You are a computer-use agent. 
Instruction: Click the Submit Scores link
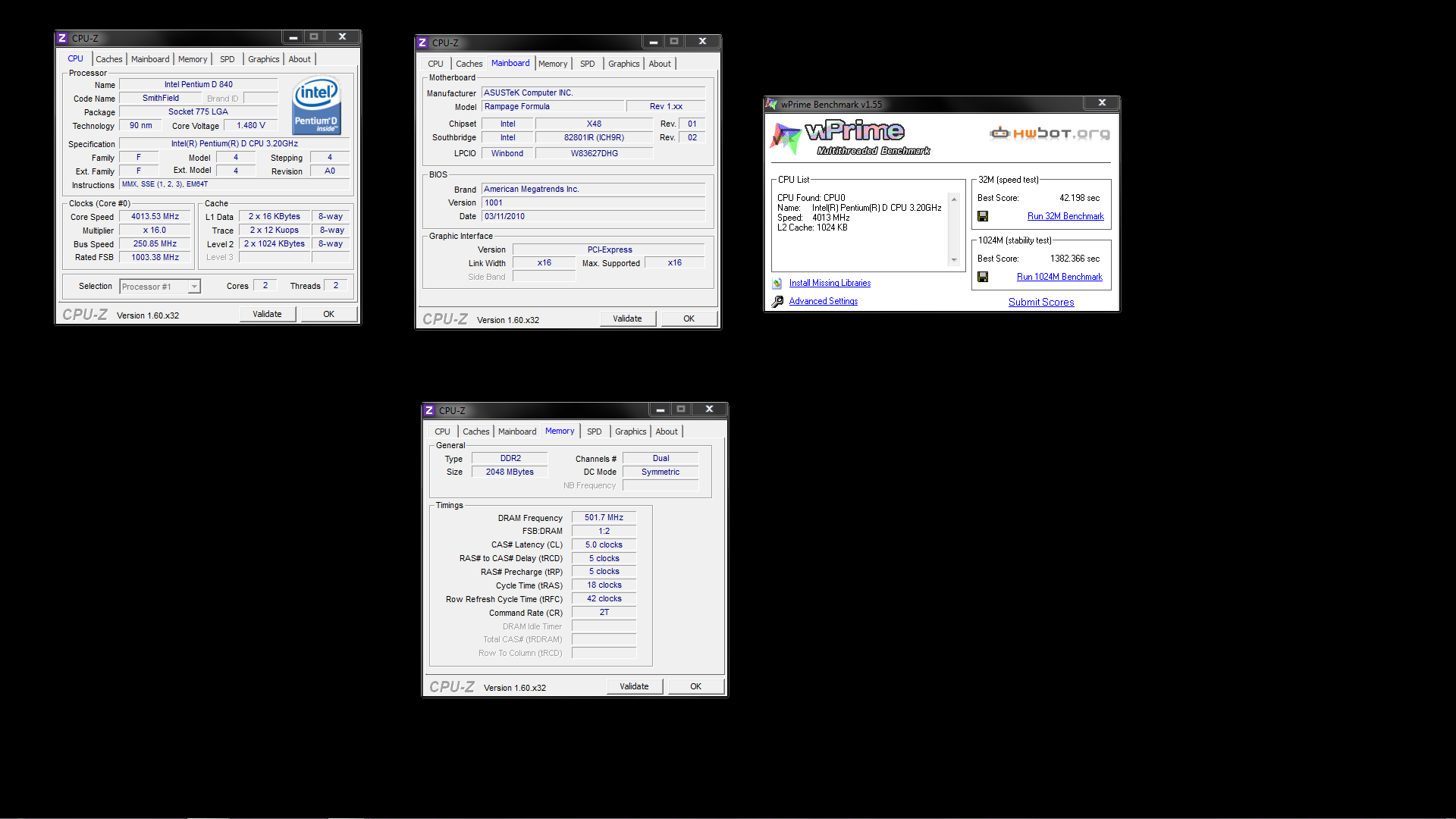point(1041,302)
